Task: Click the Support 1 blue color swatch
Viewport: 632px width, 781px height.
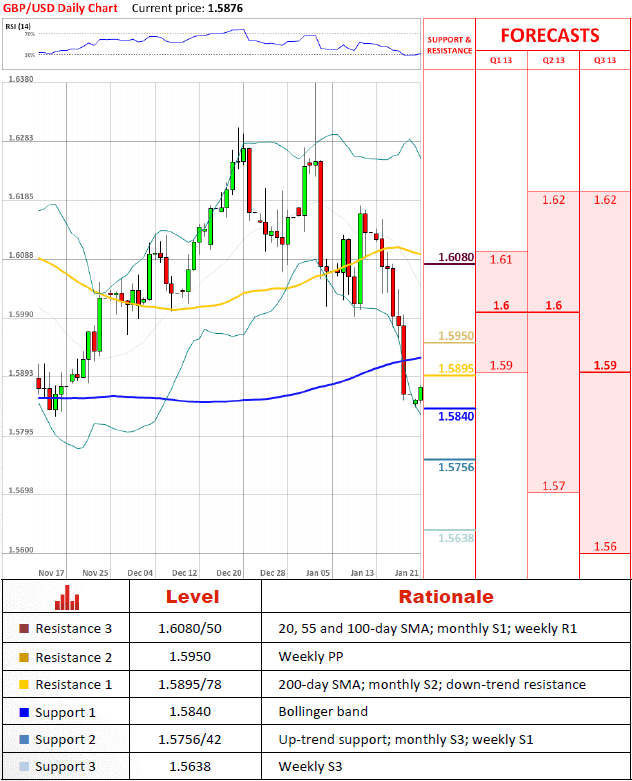Action: (24, 712)
